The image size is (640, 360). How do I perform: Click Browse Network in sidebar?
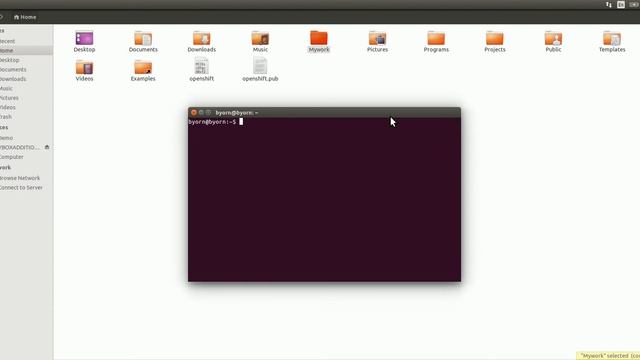tap(20, 178)
